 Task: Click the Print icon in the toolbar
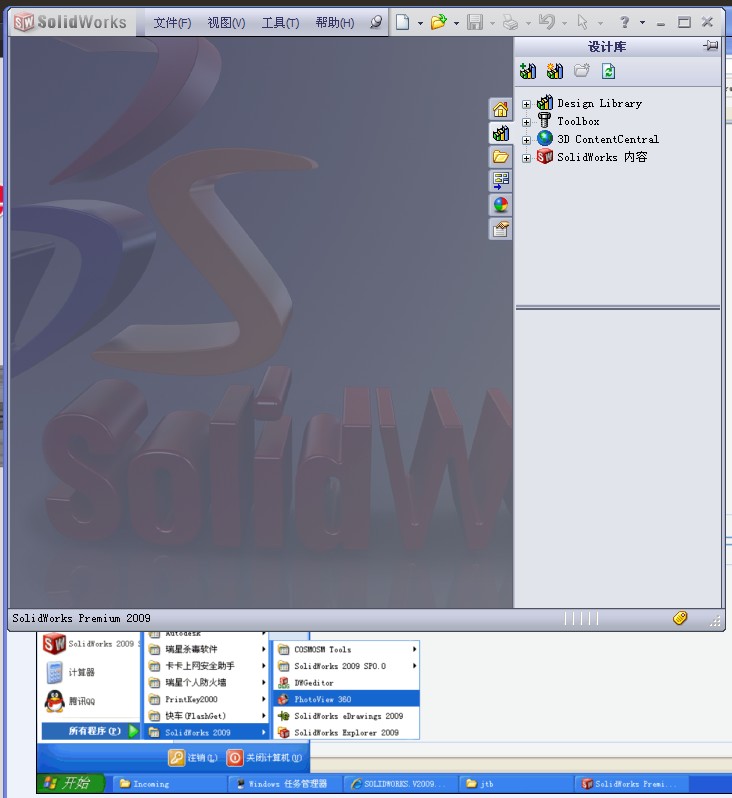pos(510,22)
